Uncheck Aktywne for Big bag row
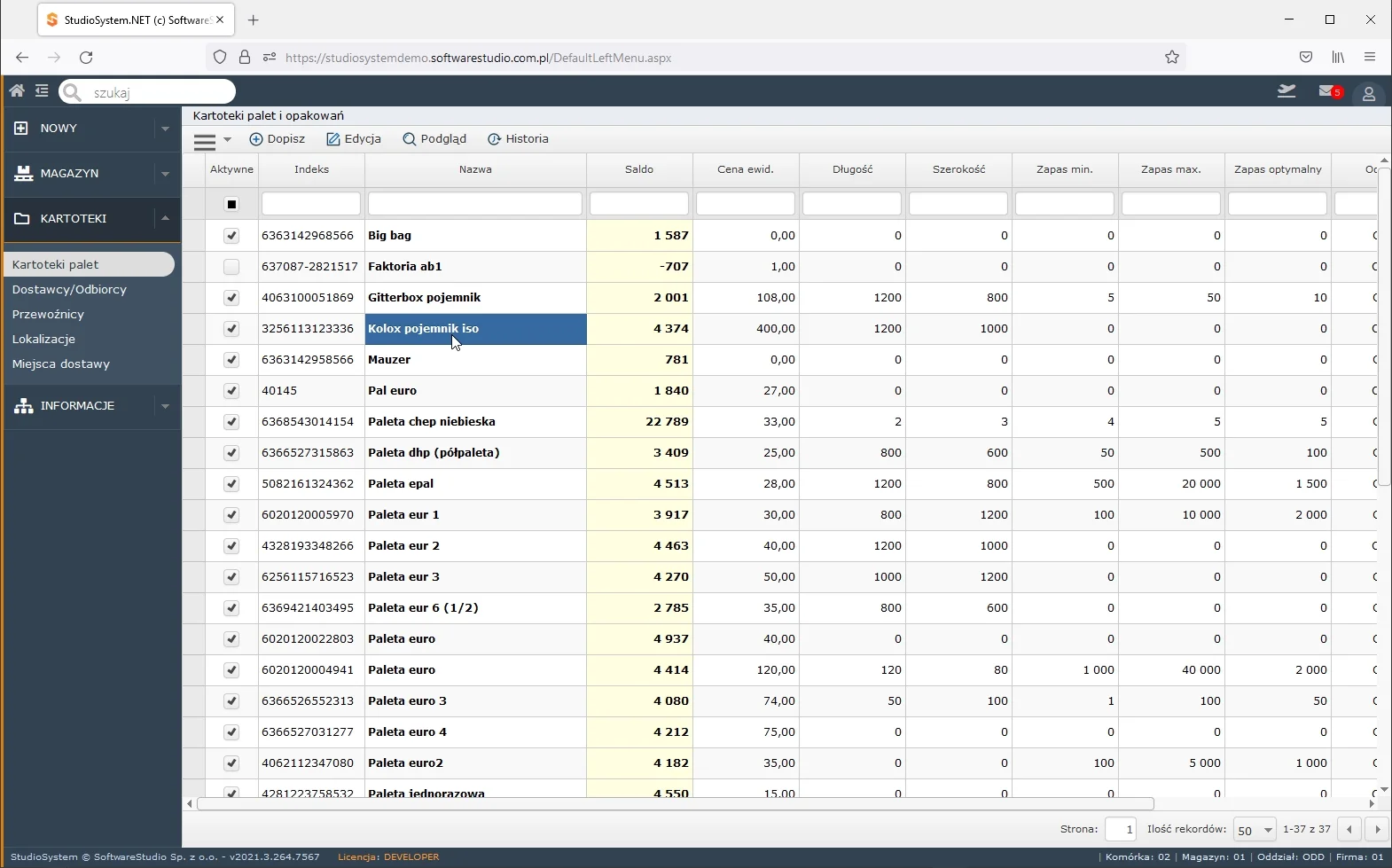The width and height of the screenshot is (1392, 868). [231, 236]
